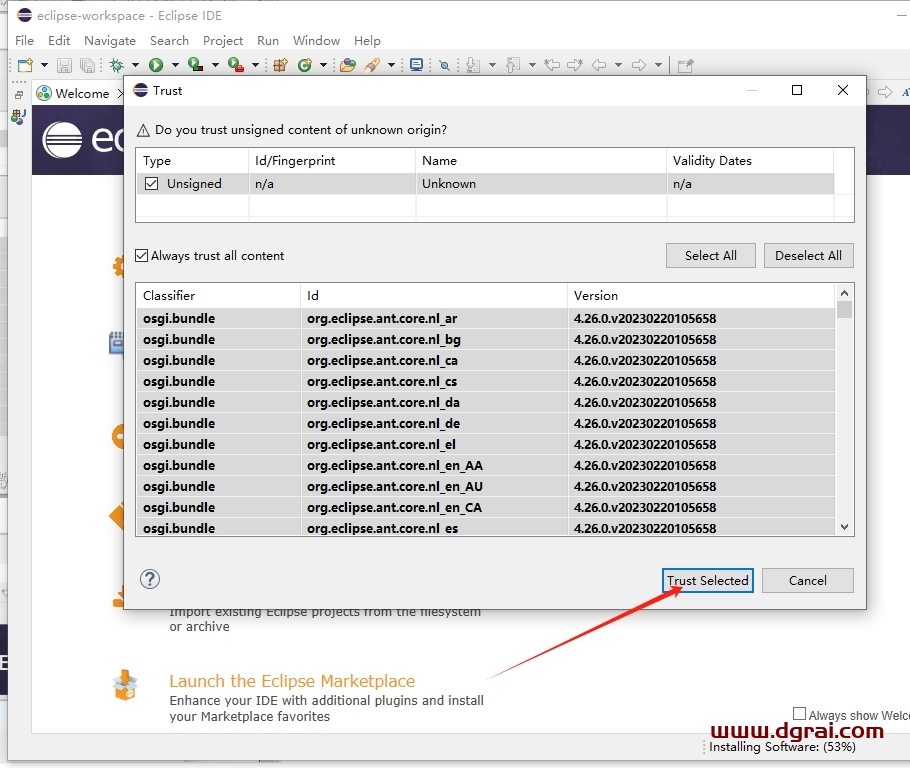Click the toolbar icon left of Next Annotation

[x=445, y=65]
